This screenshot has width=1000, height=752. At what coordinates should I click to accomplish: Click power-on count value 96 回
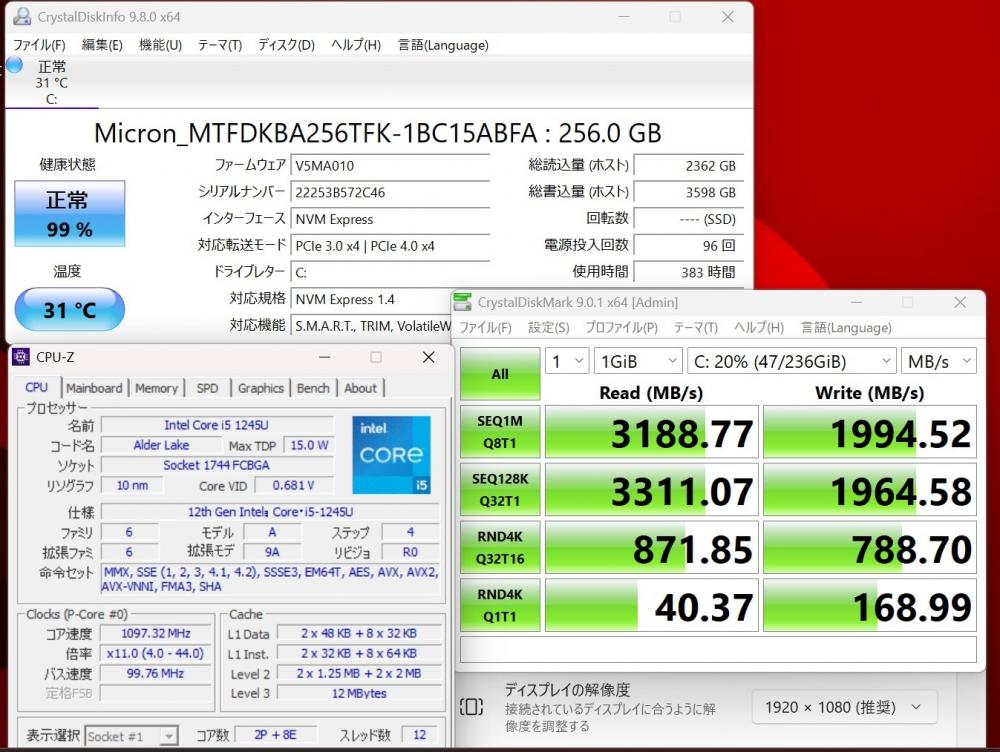pos(688,246)
